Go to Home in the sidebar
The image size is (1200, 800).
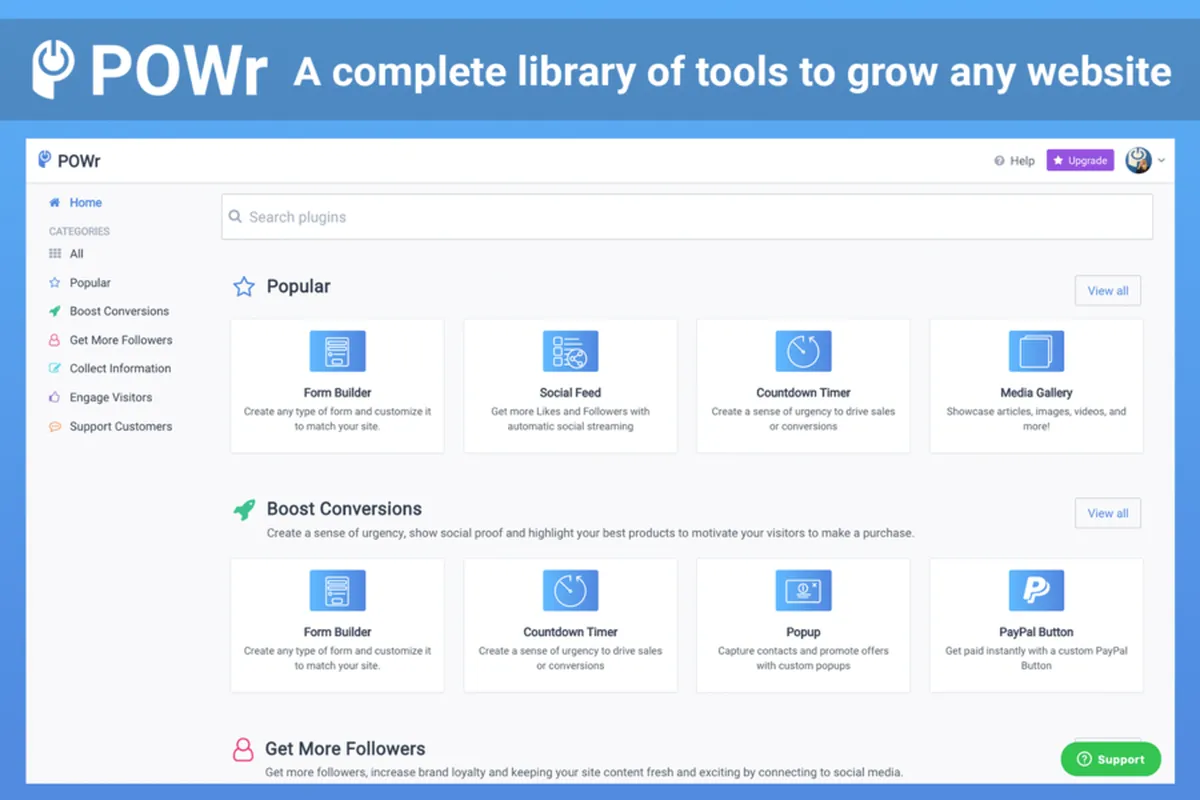click(x=85, y=203)
